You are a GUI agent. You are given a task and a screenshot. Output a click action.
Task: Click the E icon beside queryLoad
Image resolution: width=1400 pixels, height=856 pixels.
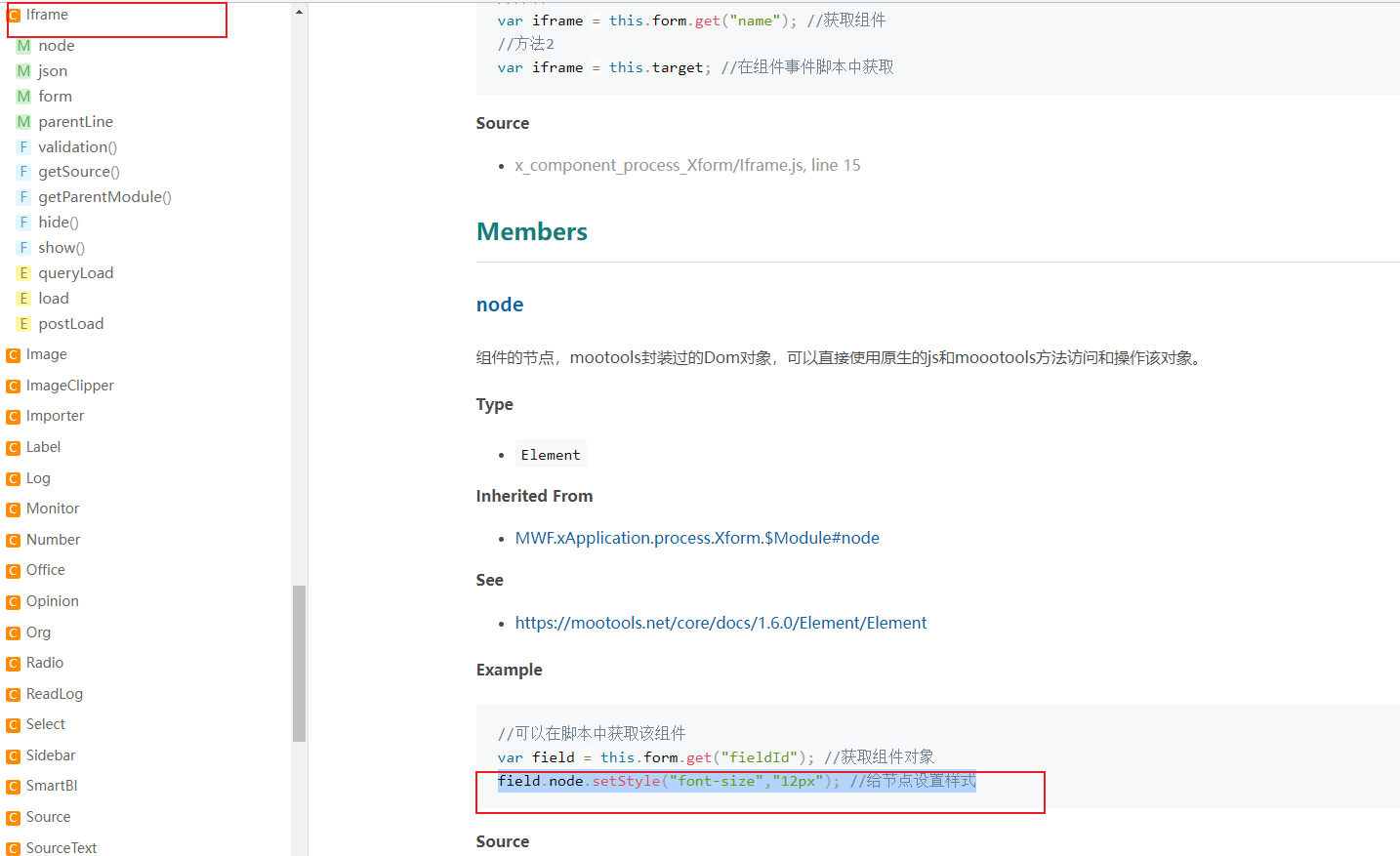23,273
